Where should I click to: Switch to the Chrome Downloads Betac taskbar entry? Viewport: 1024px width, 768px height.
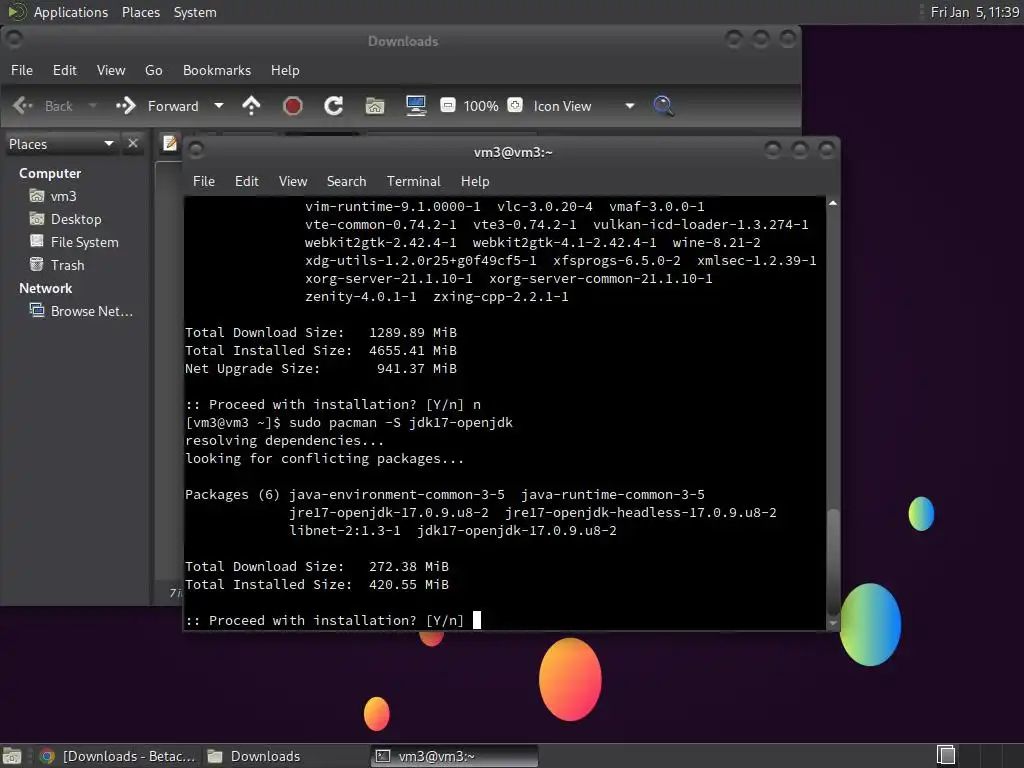(118, 756)
